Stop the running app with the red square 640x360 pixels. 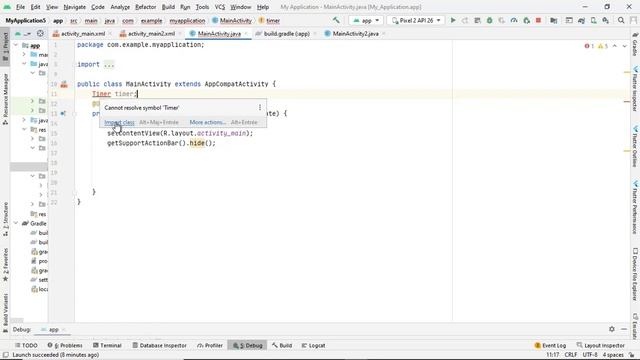538,20
